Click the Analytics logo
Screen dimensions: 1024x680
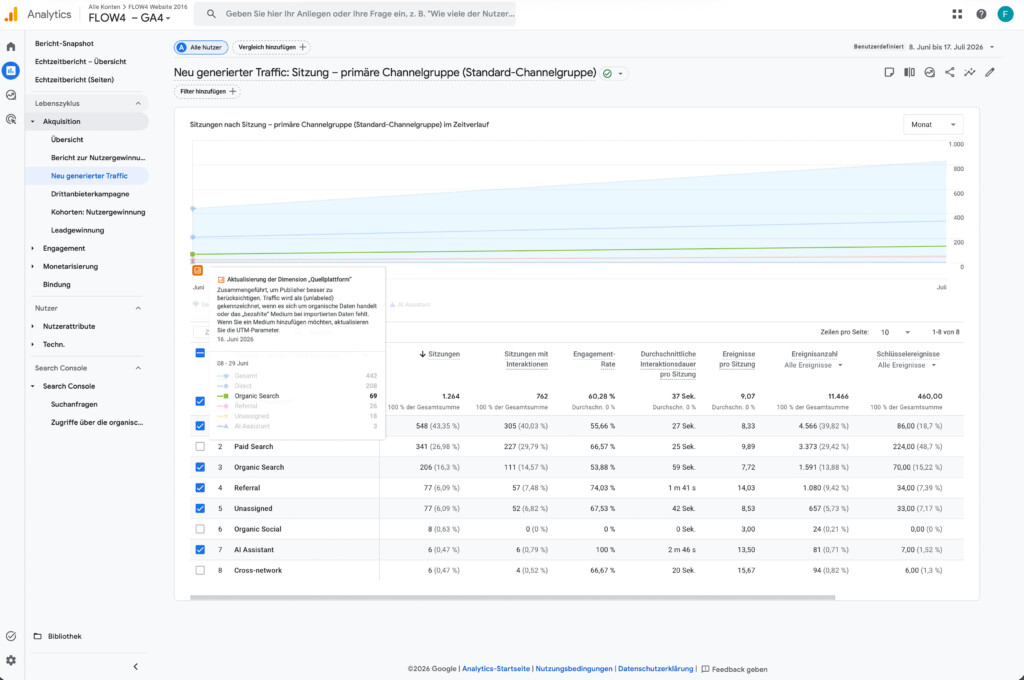pyautogui.click(x=11, y=14)
